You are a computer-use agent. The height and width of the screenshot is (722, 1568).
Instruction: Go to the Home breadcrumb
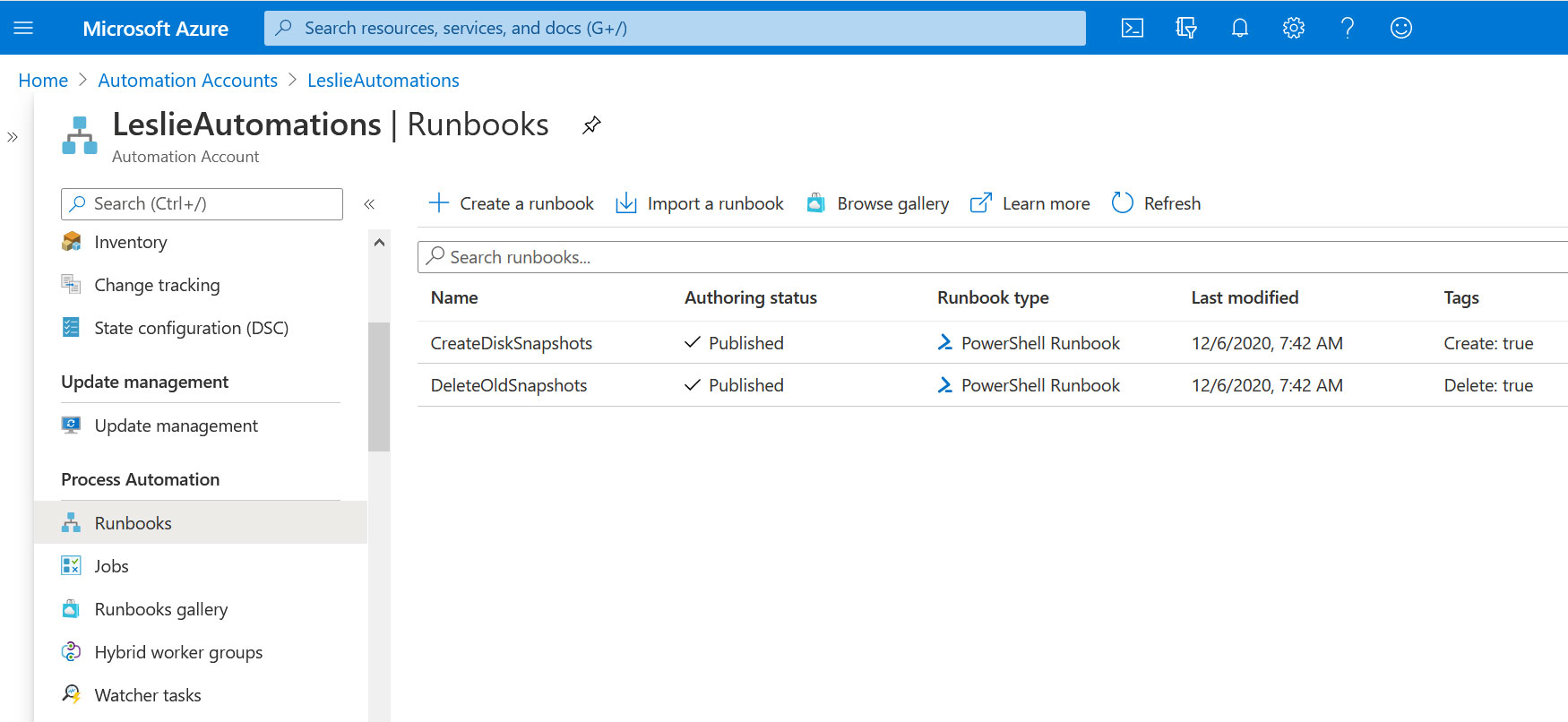tap(43, 81)
